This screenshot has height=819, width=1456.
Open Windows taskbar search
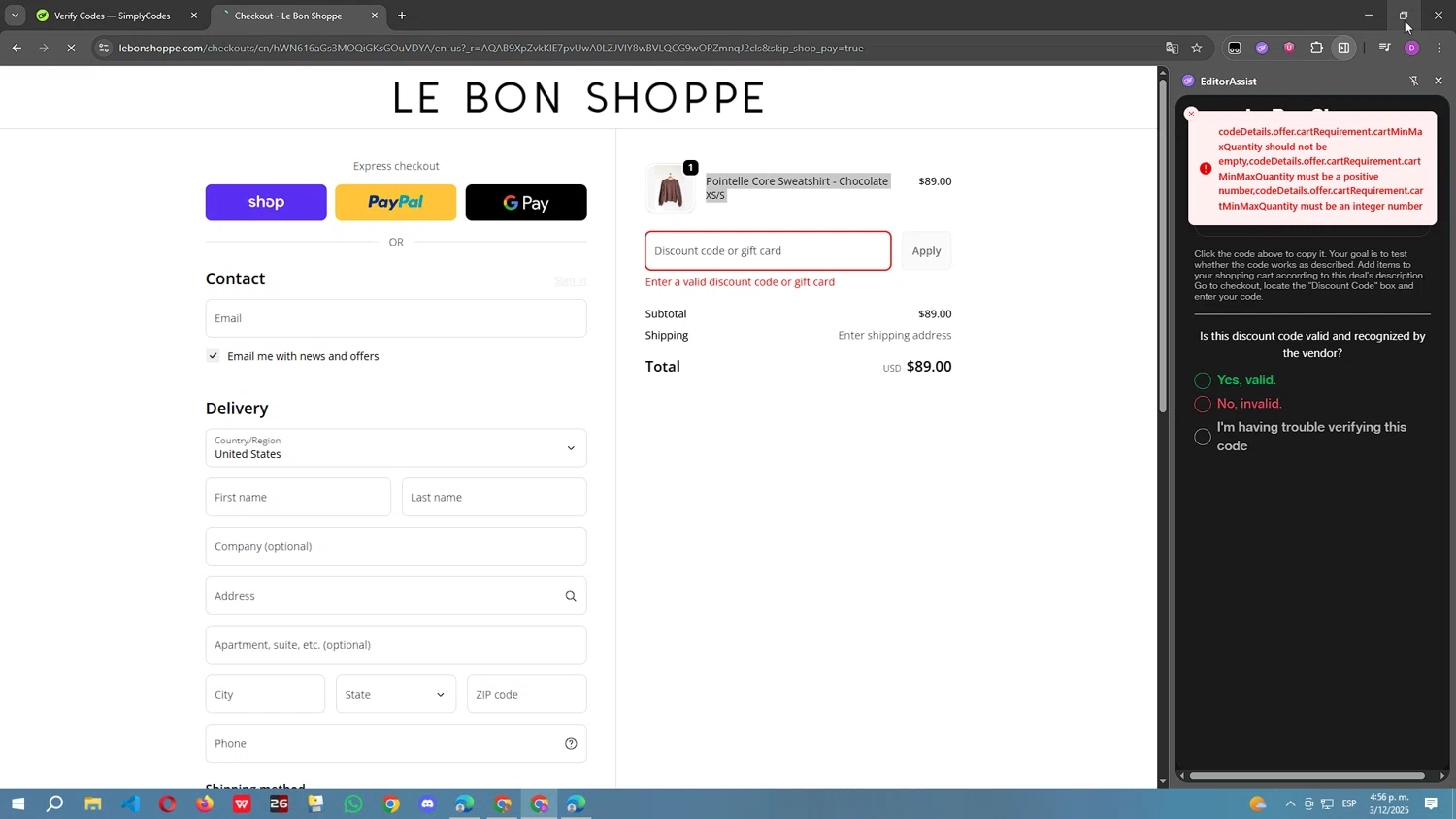tap(55, 803)
